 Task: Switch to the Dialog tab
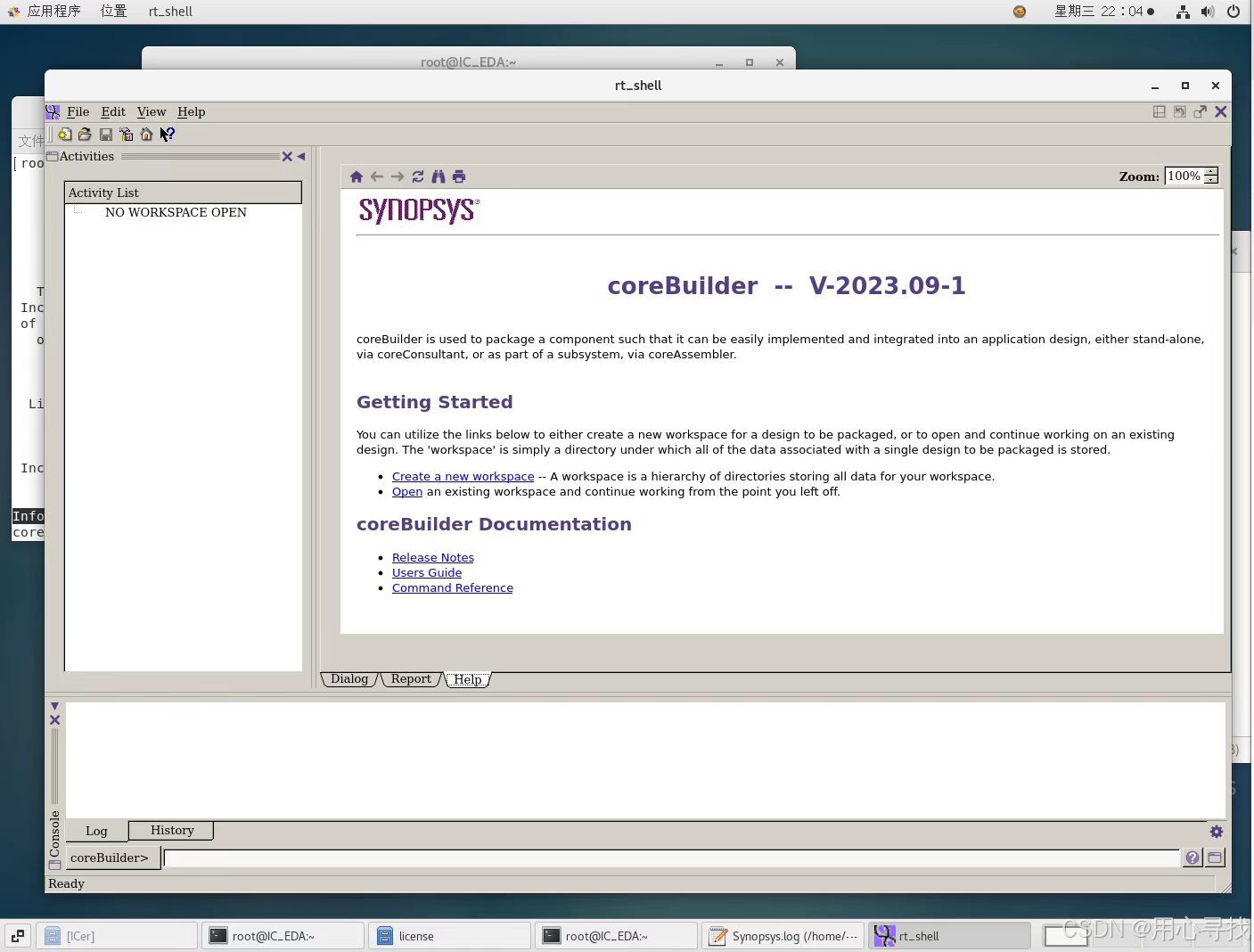[x=349, y=679]
